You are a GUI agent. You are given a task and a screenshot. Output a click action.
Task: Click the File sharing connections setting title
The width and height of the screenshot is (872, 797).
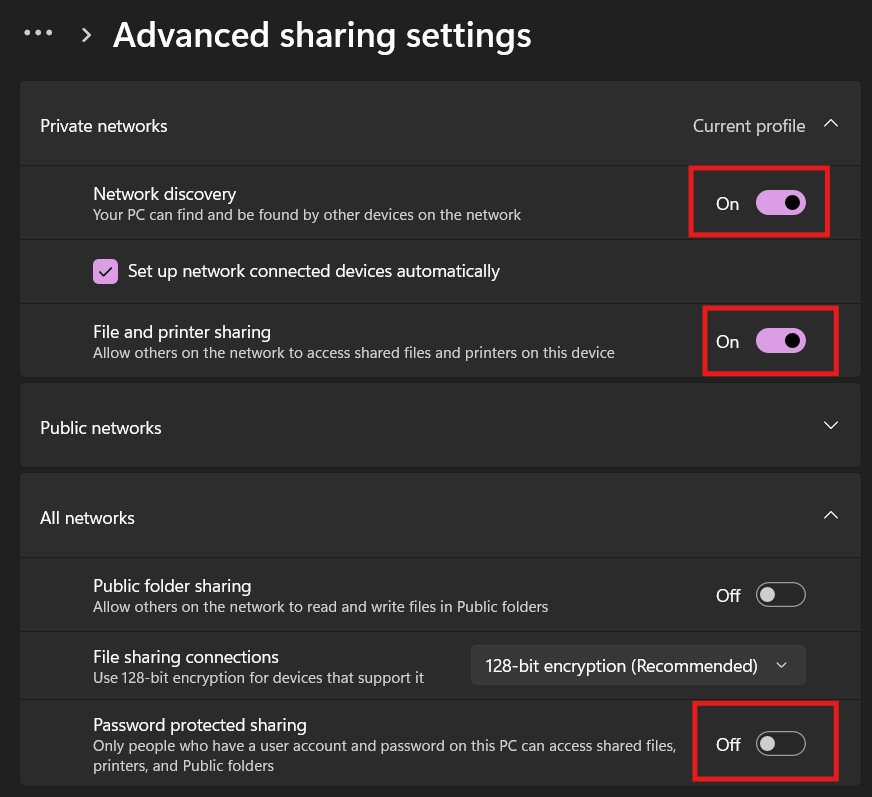[186, 657]
